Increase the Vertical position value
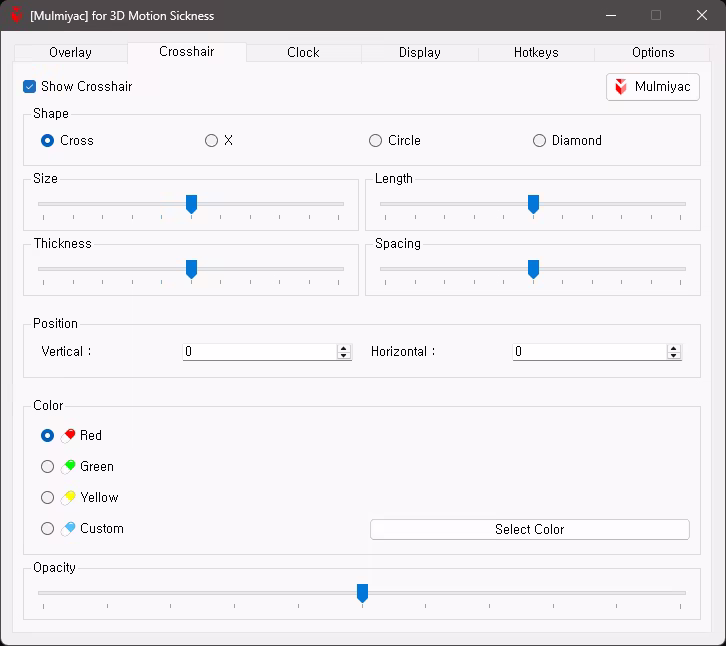726x646 pixels. 344,348
